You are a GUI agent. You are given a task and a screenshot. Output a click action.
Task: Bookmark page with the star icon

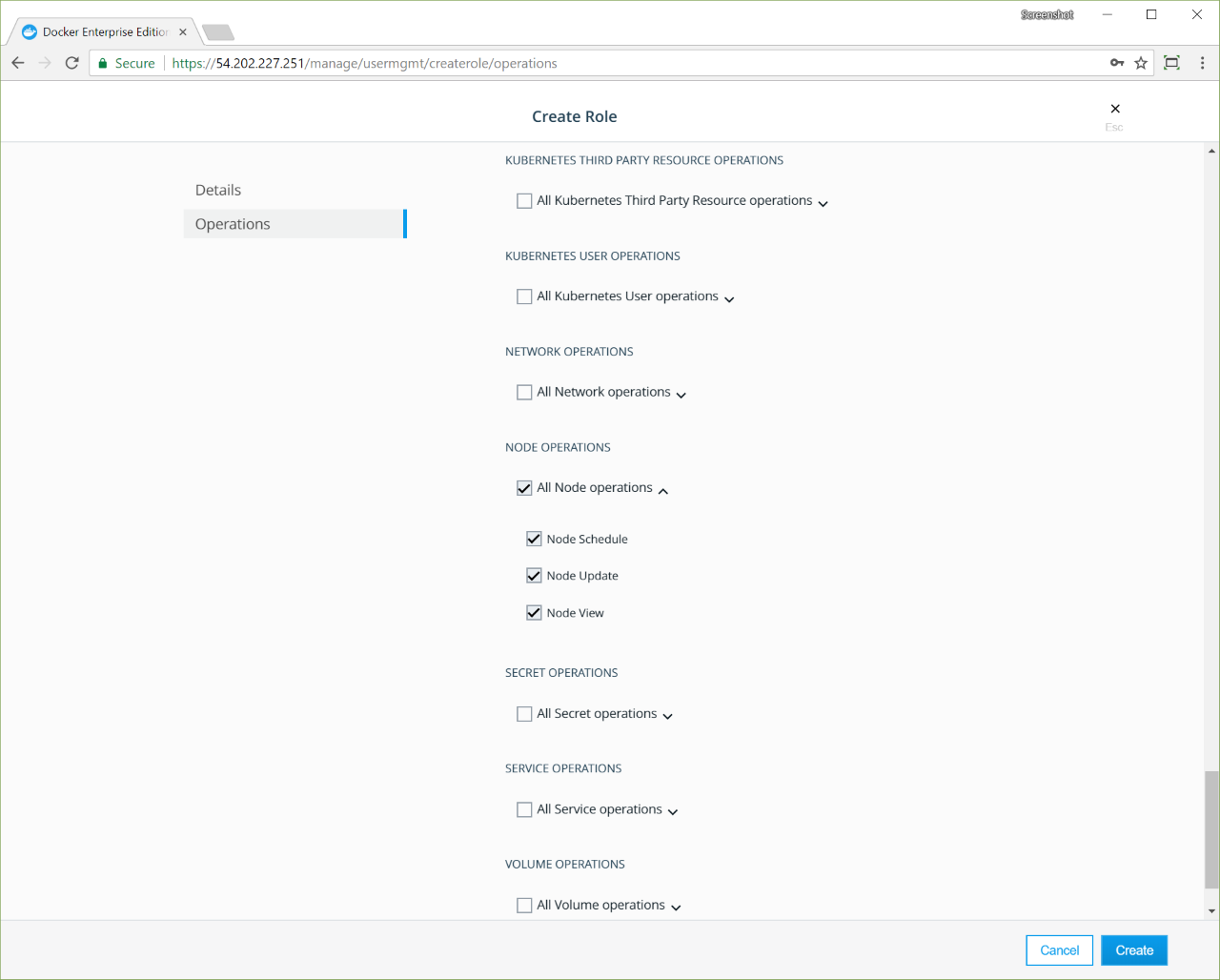pos(1141,63)
